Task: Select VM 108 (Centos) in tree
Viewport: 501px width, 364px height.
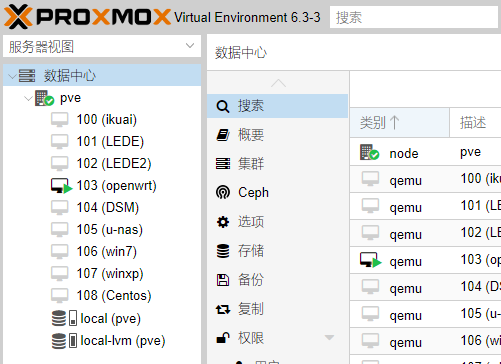Action: (x=114, y=295)
